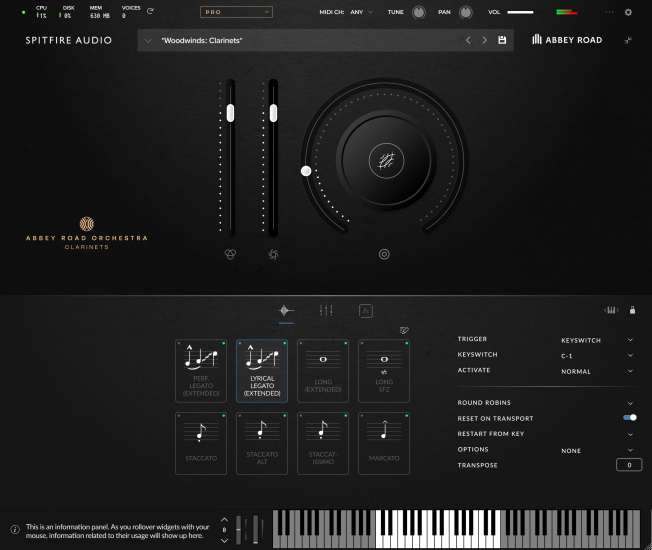Click the Abbey Road Orchestra emblem logo
Screen dimensions: 652x550
pyautogui.click(x=86, y=224)
